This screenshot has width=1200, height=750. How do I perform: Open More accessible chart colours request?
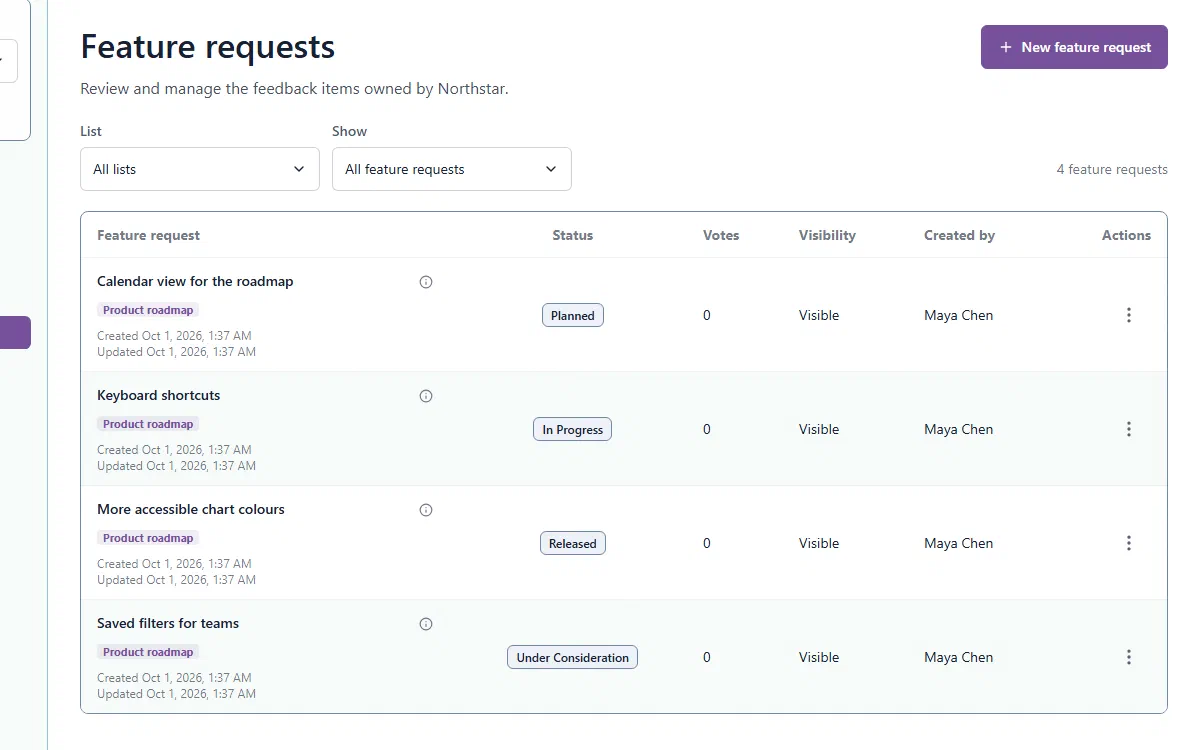[x=191, y=509]
